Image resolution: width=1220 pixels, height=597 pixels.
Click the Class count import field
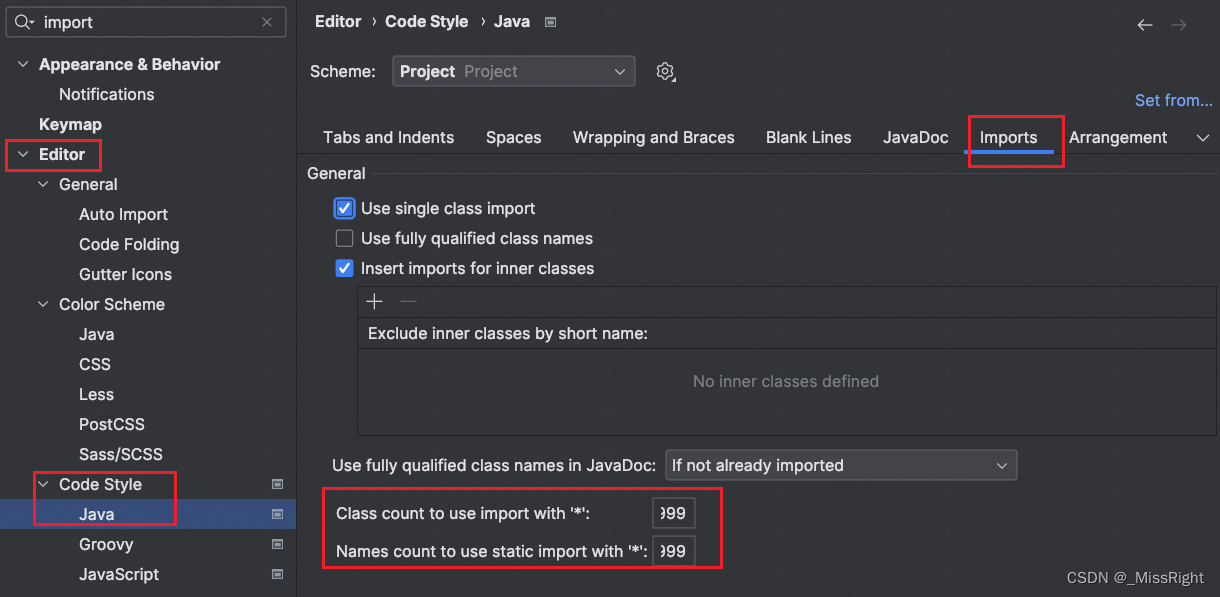pos(673,513)
